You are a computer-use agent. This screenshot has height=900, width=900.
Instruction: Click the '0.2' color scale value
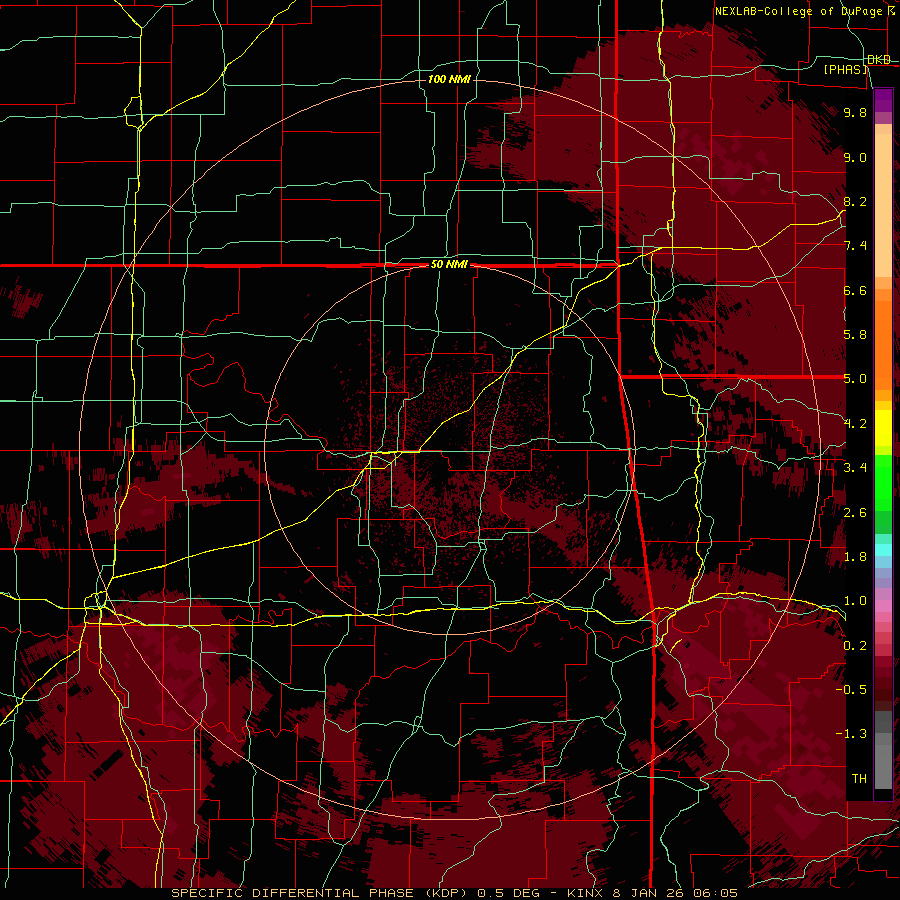[855, 646]
